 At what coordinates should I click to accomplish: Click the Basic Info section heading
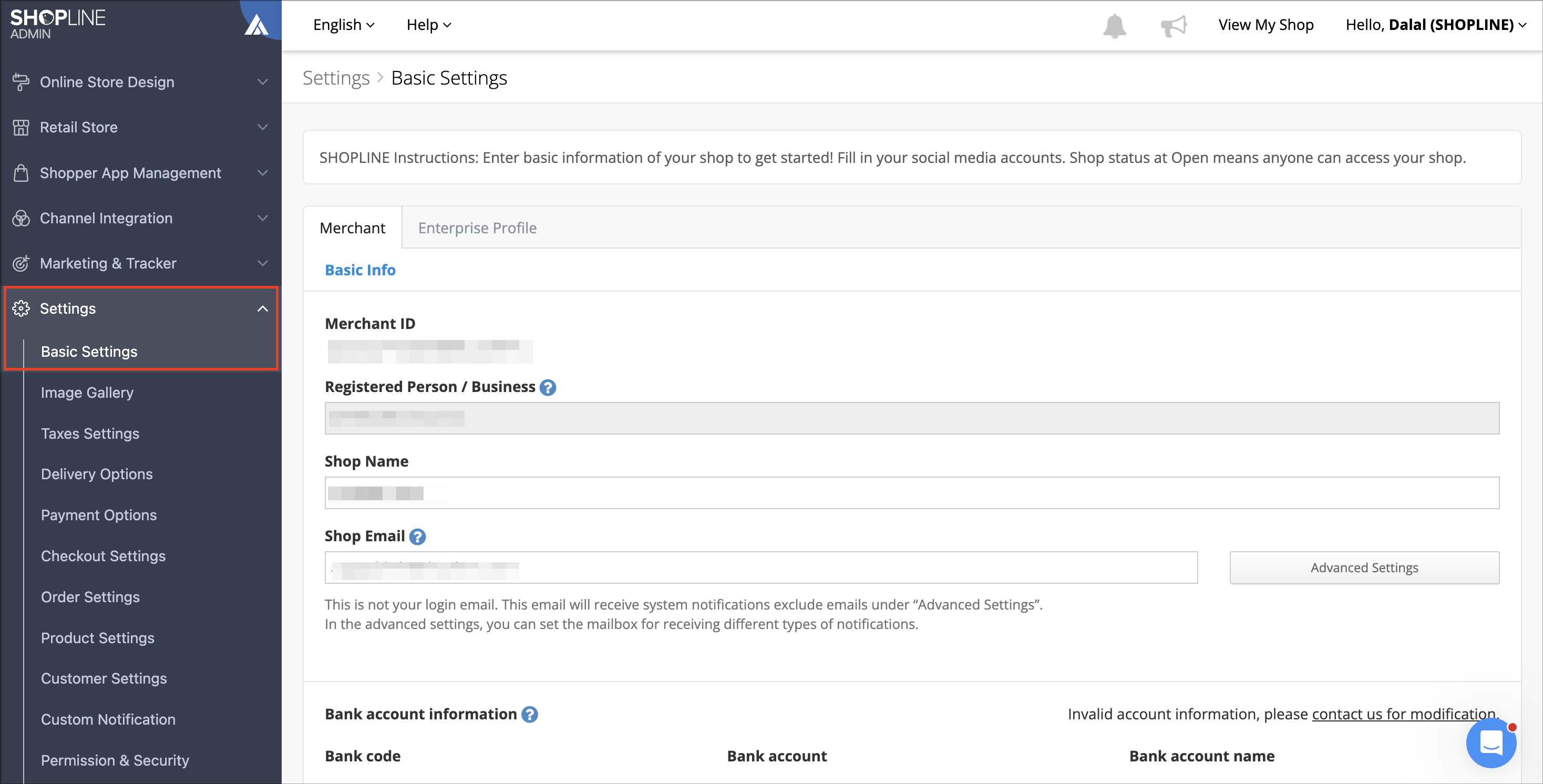[360, 270]
